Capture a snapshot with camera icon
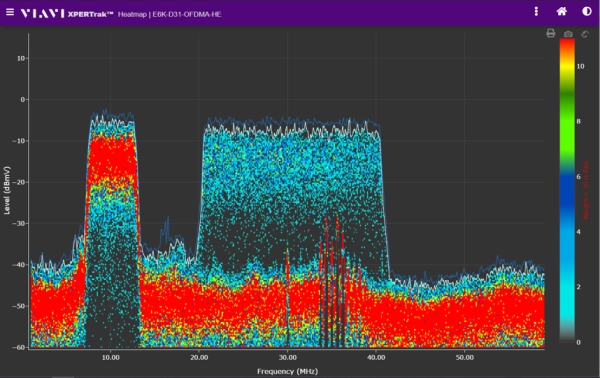Viewport: 600px width, 378px height. (568, 34)
